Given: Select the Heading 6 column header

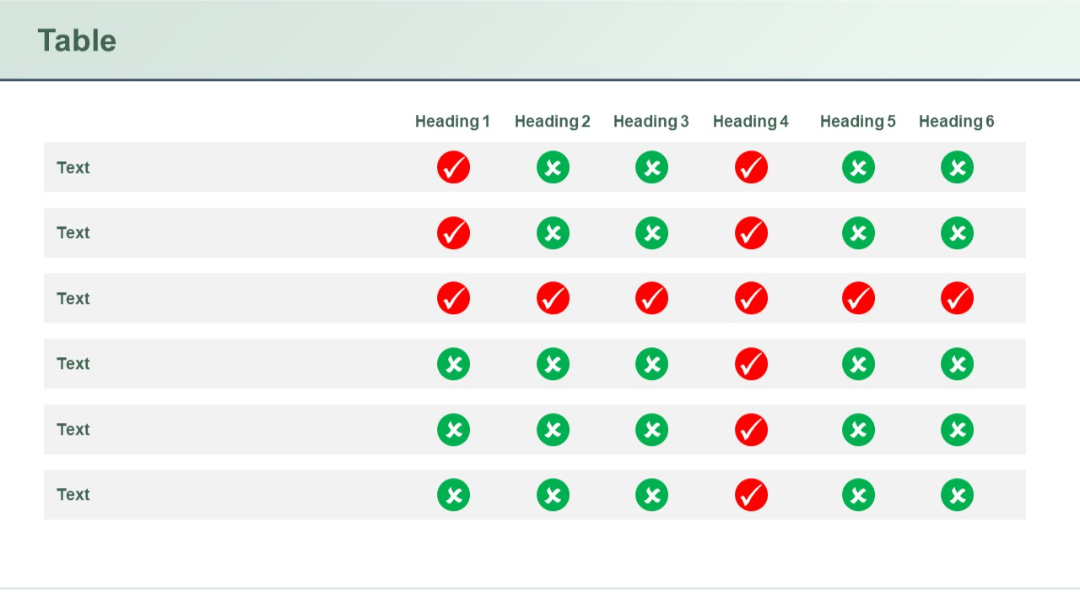Looking at the screenshot, I should 957,121.
